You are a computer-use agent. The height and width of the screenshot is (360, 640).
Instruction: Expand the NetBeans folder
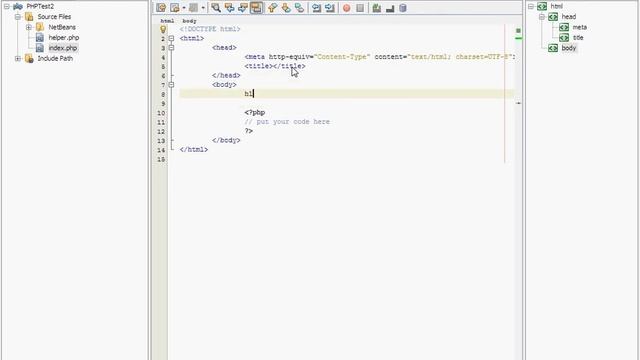click(x=29, y=27)
